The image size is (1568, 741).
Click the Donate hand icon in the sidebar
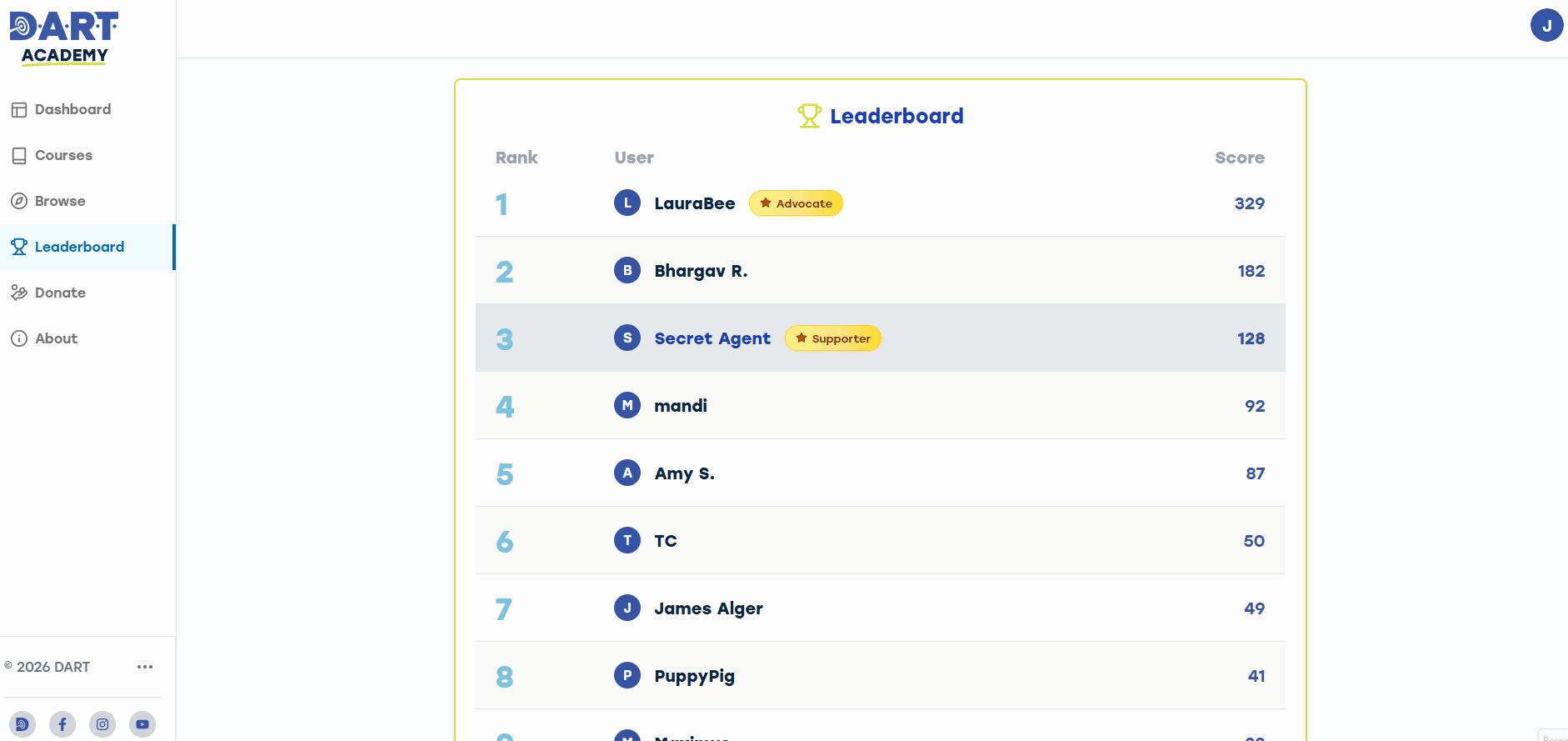[x=18, y=292]
